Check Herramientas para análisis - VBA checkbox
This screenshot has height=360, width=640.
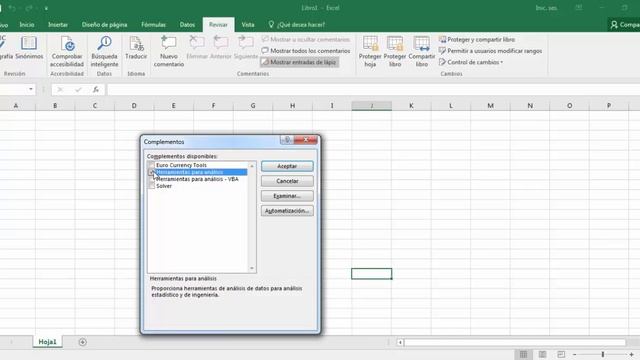tap(151, 179)
